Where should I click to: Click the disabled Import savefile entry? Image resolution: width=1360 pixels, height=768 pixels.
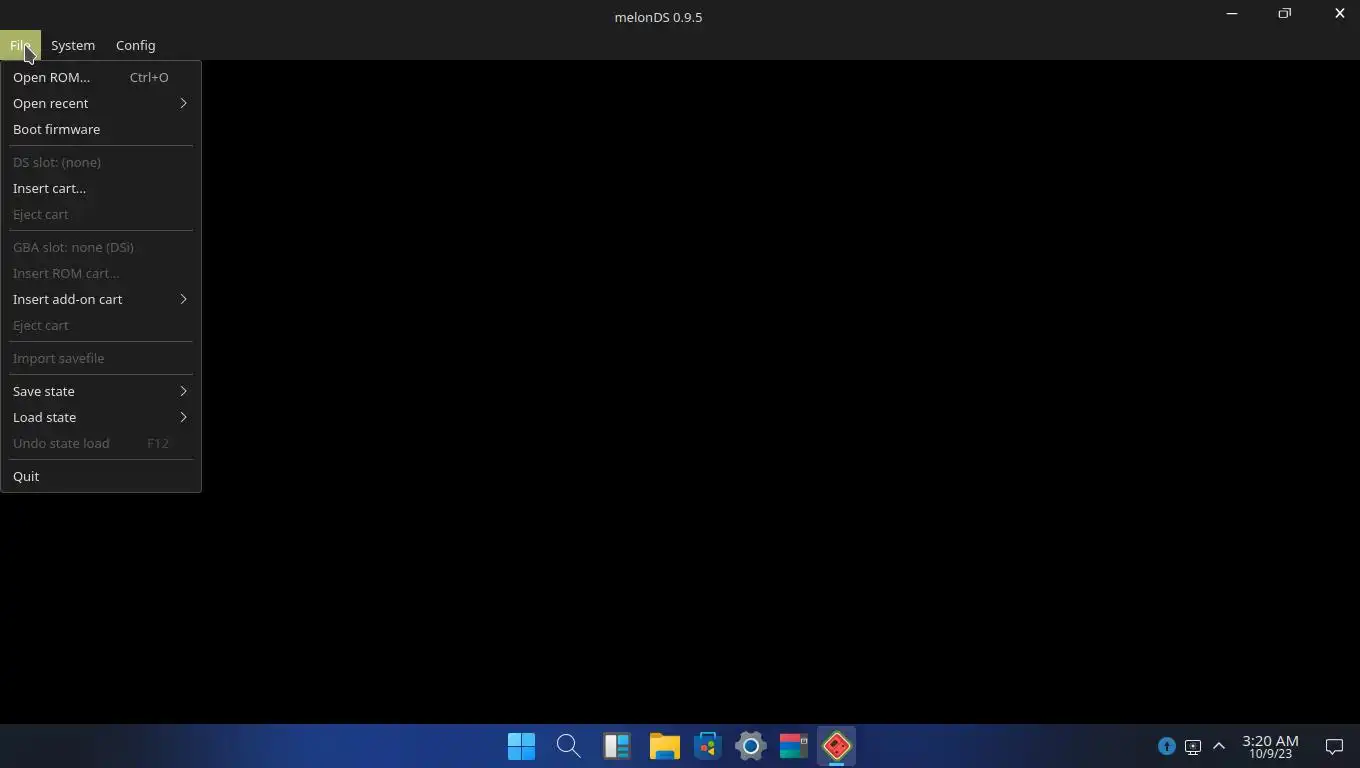100,358
